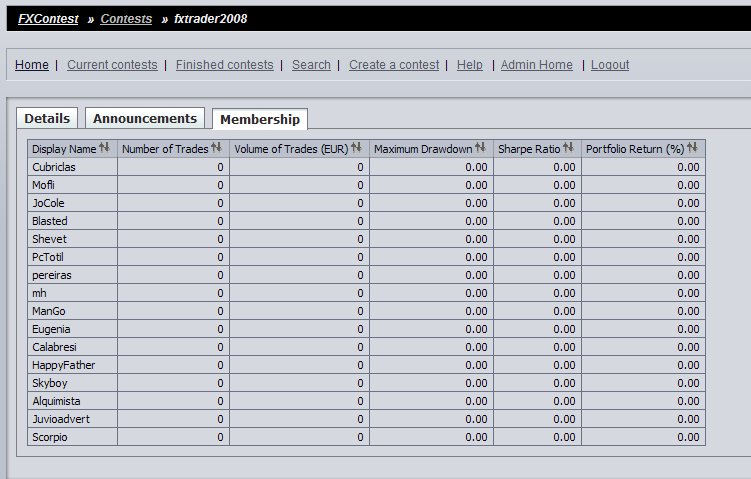Go to Admin Home link
Image resolution: width=751 pixels, height=479 pixels.
pos(536,65)
